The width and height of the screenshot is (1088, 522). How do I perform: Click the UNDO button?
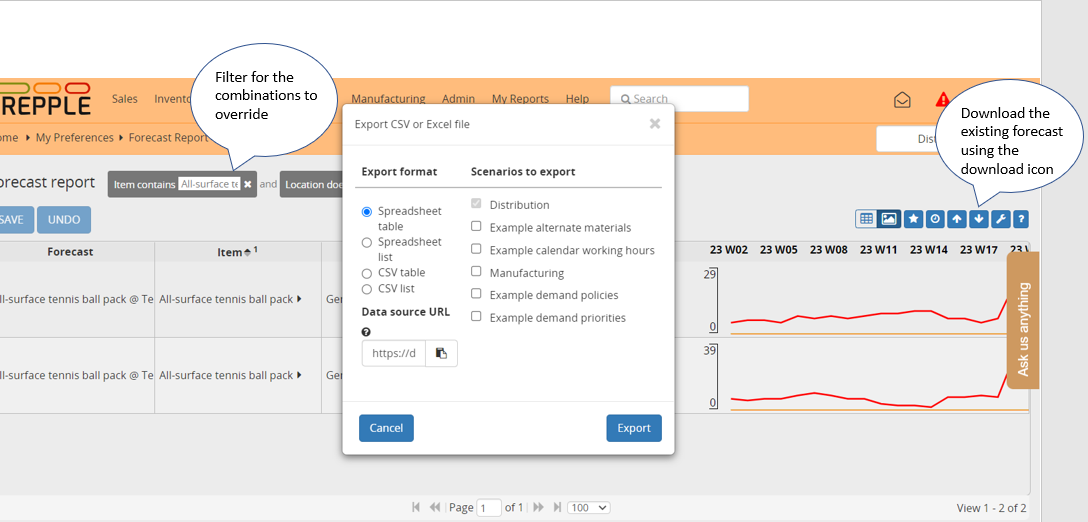coord(64,219)
